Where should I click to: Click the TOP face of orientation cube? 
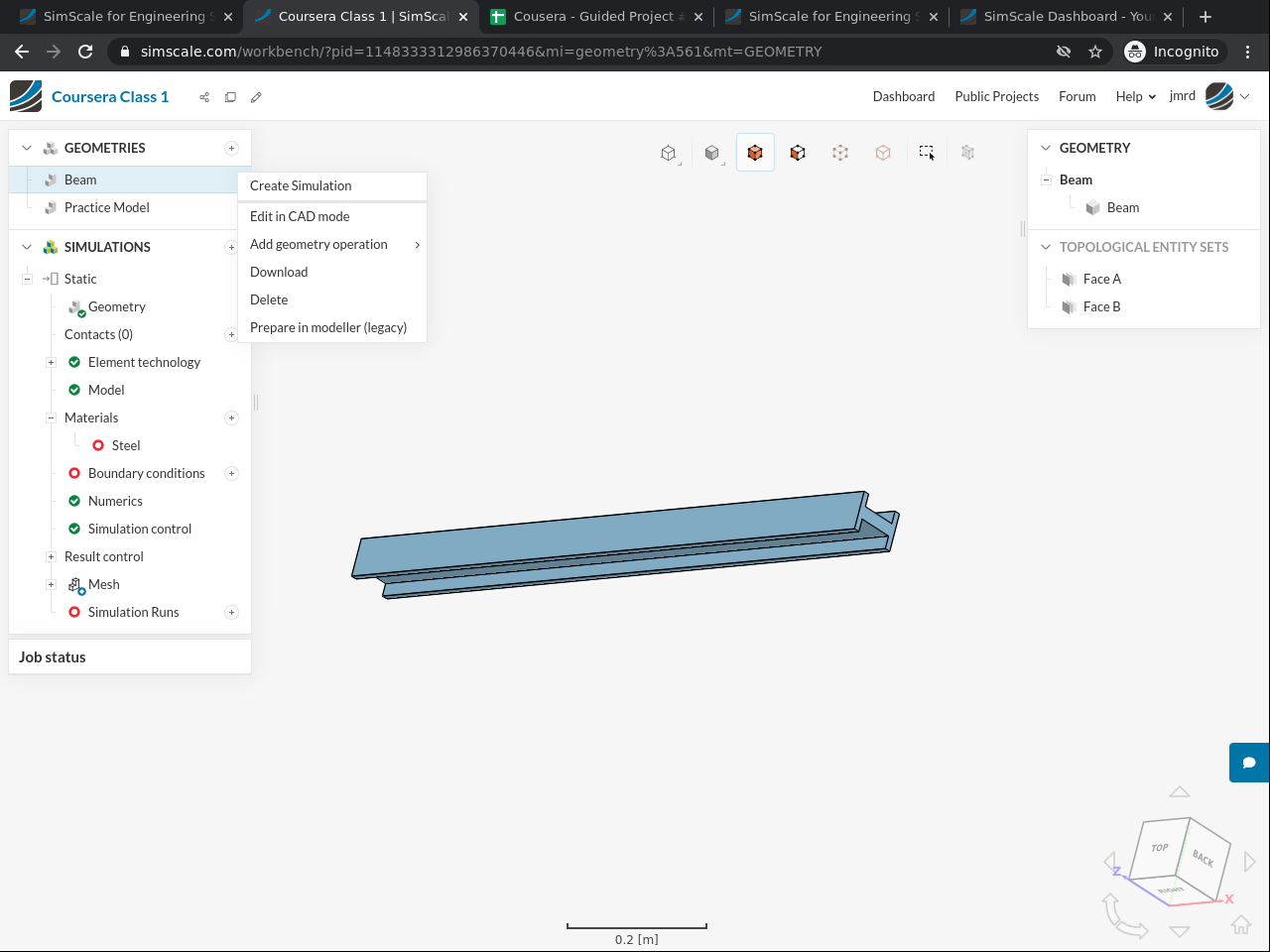click(1160, 848)
